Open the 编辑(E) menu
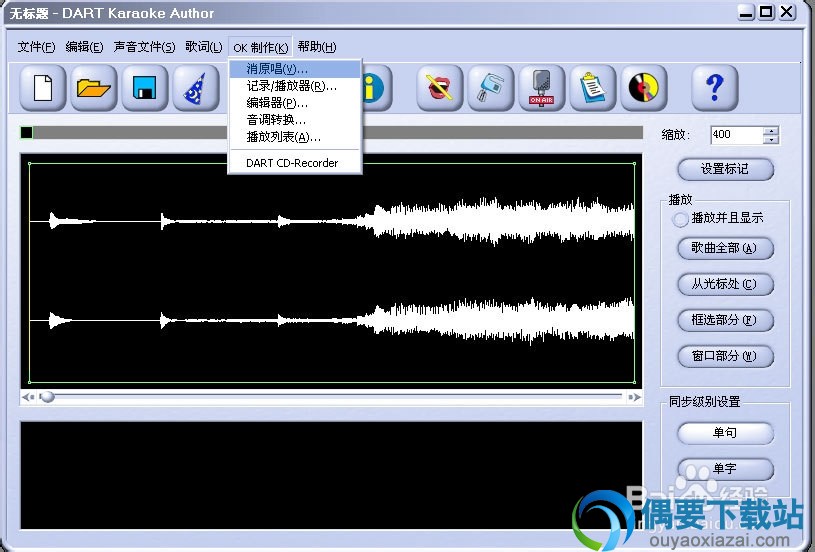 click(x=84, y=47)
